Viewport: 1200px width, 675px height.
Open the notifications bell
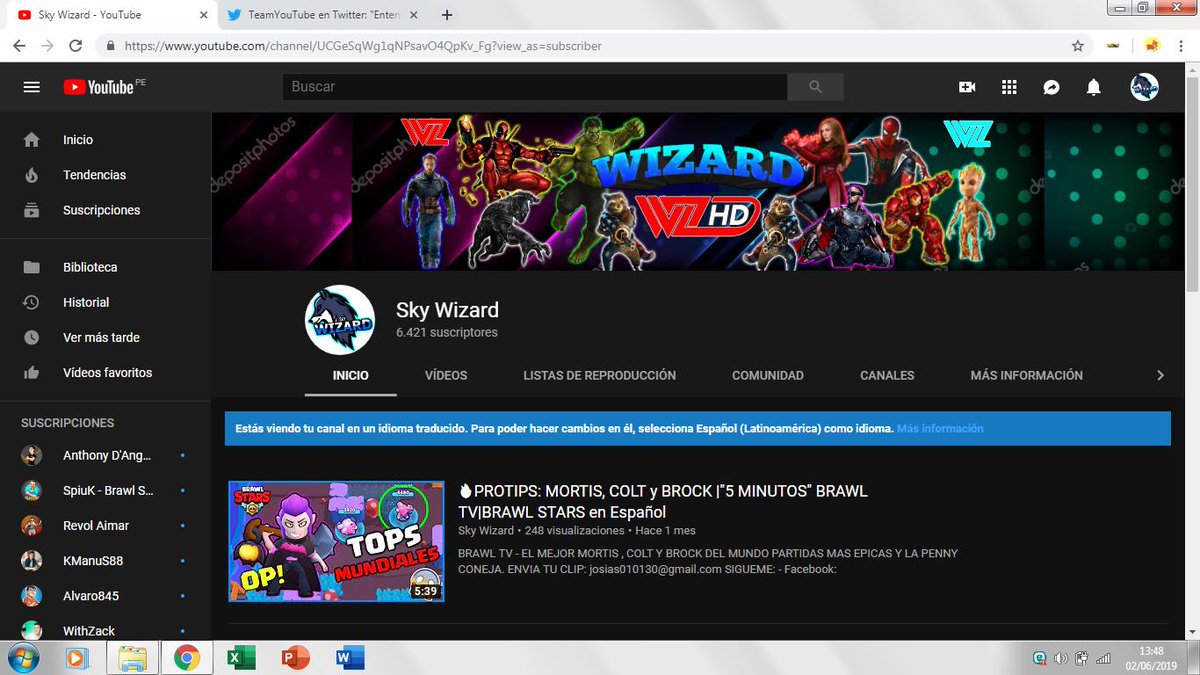[1094, 87]
